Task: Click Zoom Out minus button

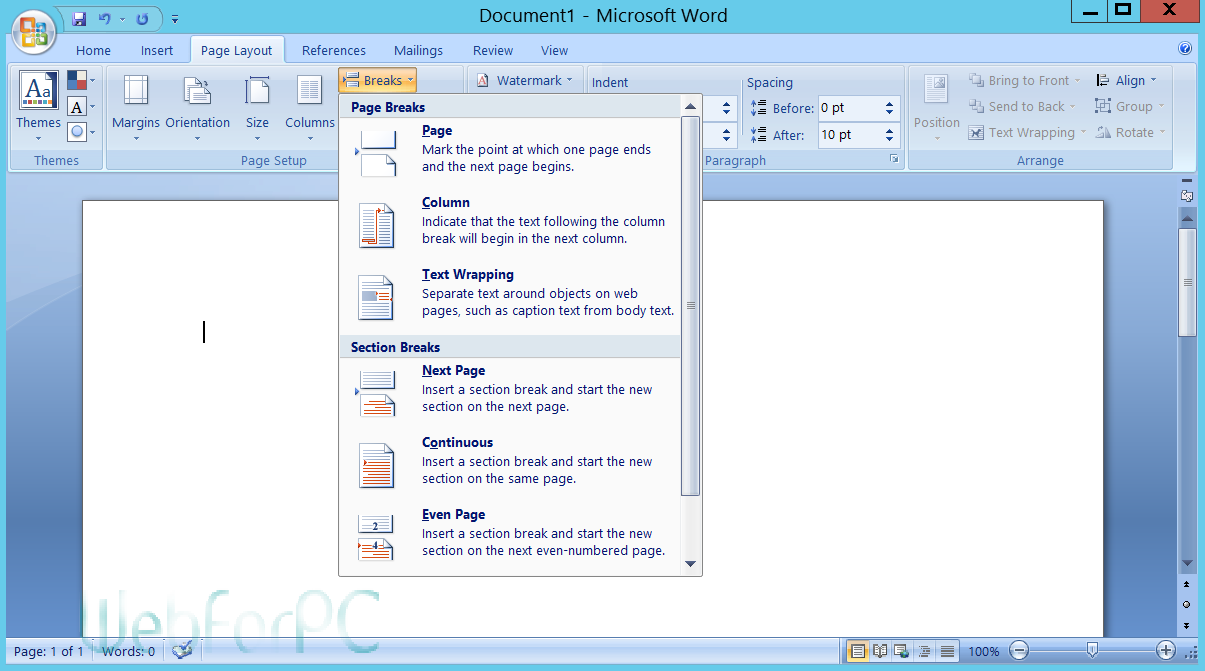Action: point(1018,651)
